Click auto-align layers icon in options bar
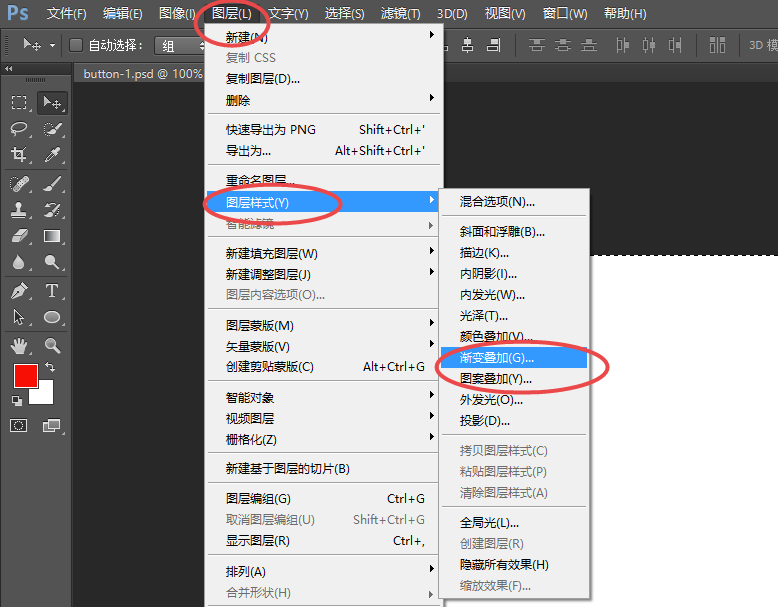This screenshot has width=778, height=607. pyautogui.click(x=717, y=45)
